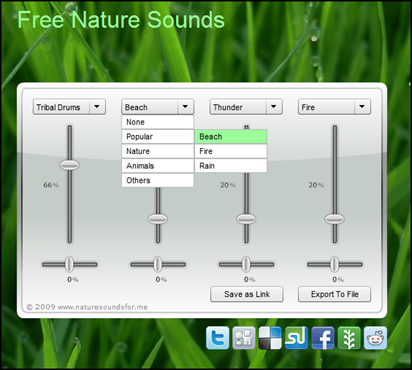Share via StumbleUpon icon
Image resolution: width=412 pixels, height=370 pixels.
pos(296,338)
